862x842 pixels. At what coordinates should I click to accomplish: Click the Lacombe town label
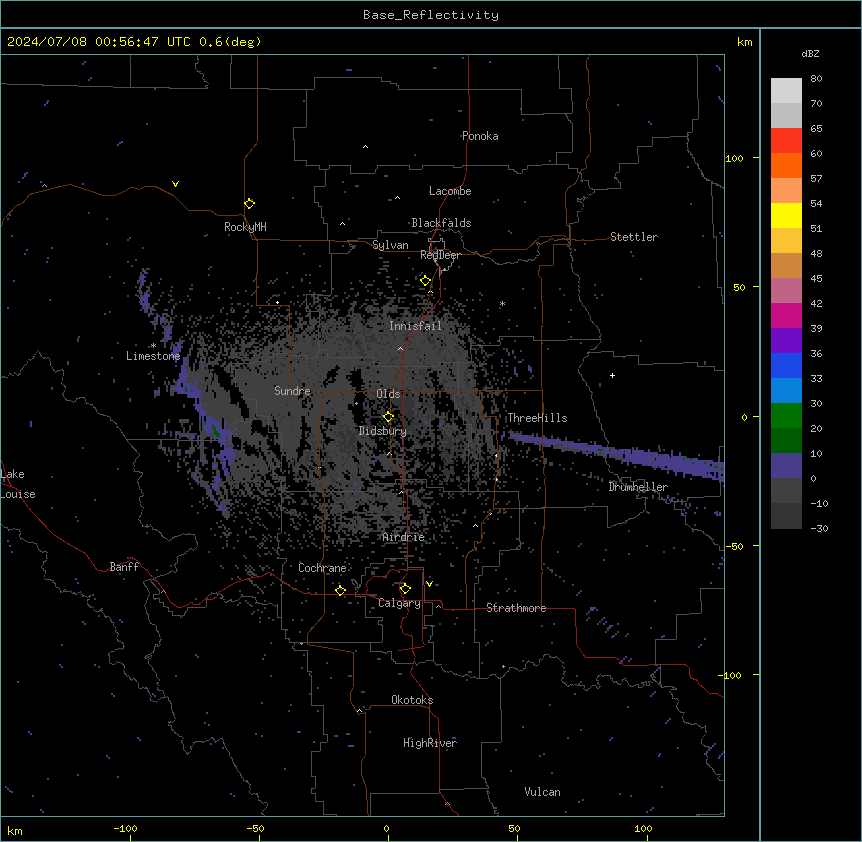tap(450, 191)
